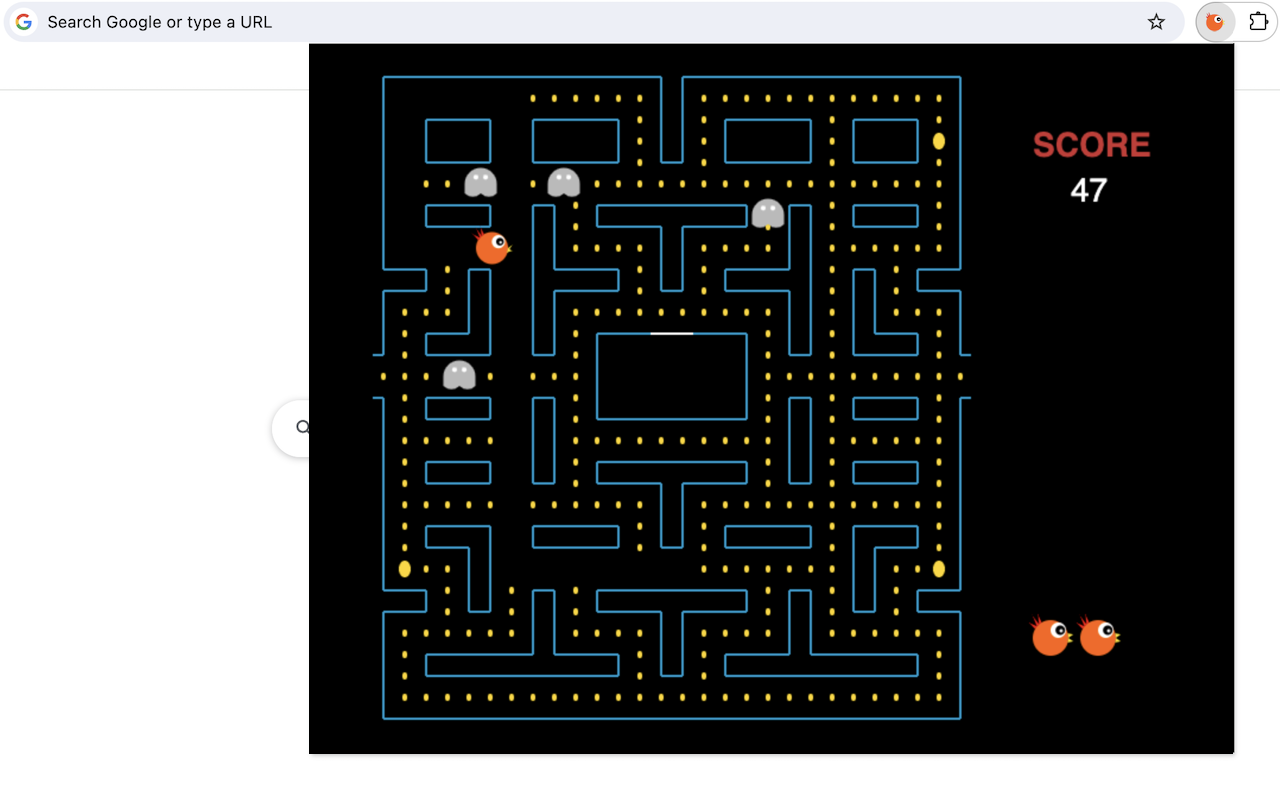Open the profile avatar account menu
Image resolution: width=1280 pixels, height=800 pixels.
point(1214,21)
